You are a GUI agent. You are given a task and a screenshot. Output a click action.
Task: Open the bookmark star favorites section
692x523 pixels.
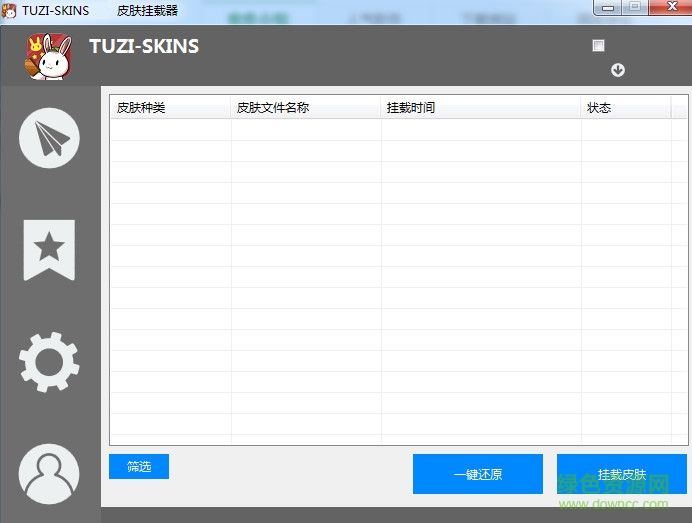tap(49, 249)
